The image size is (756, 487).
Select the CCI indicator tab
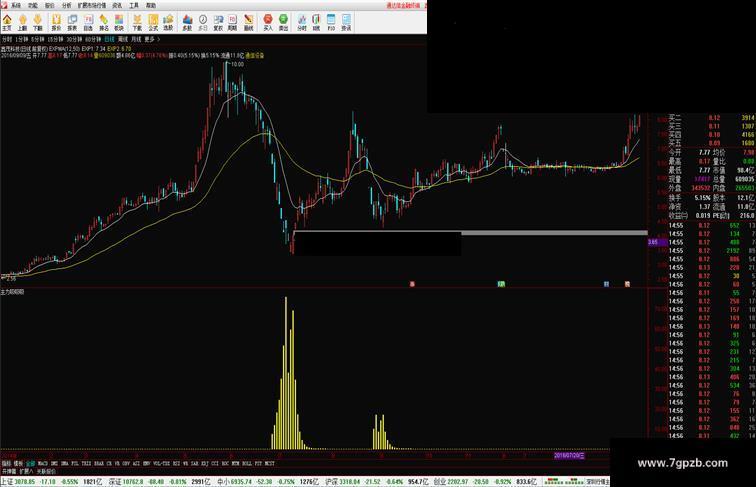pos(215,463)
